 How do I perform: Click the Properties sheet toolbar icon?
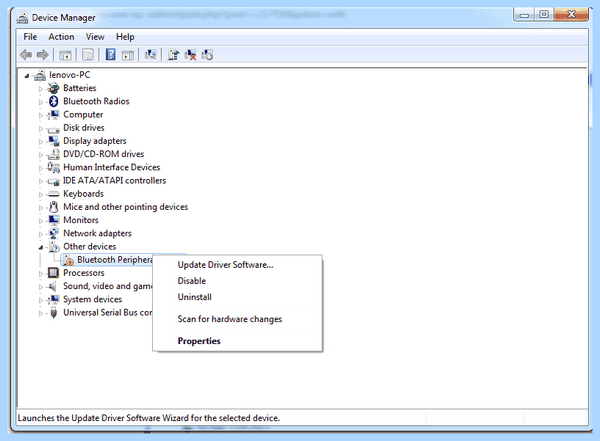click(x=88, y=55)
